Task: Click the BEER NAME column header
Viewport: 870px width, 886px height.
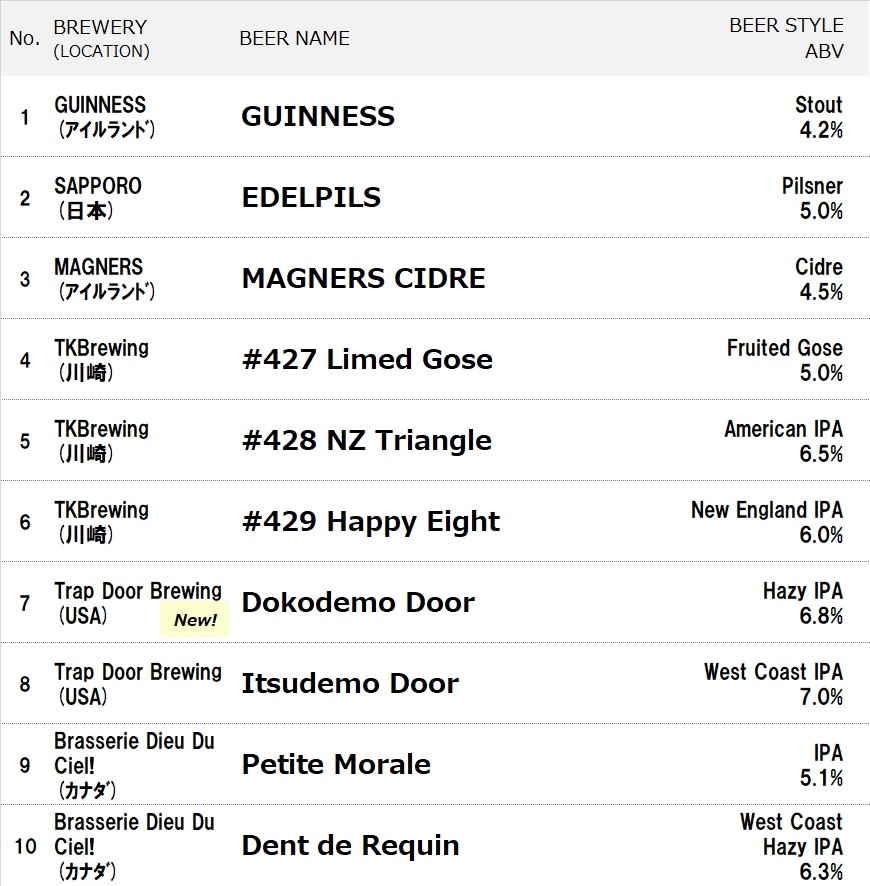Action: pos(295,38)
